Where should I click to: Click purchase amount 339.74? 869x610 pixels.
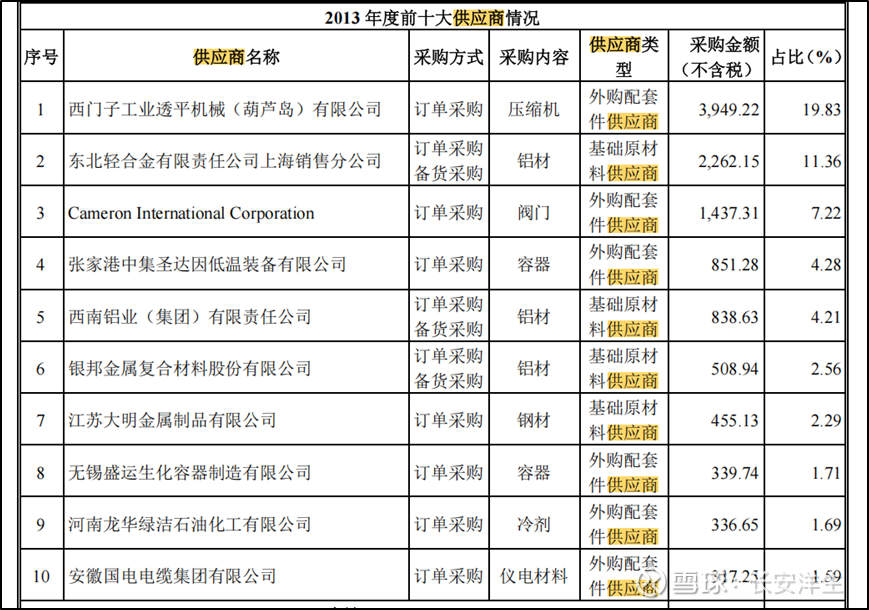pyautogui.click(x=735, y=473)
